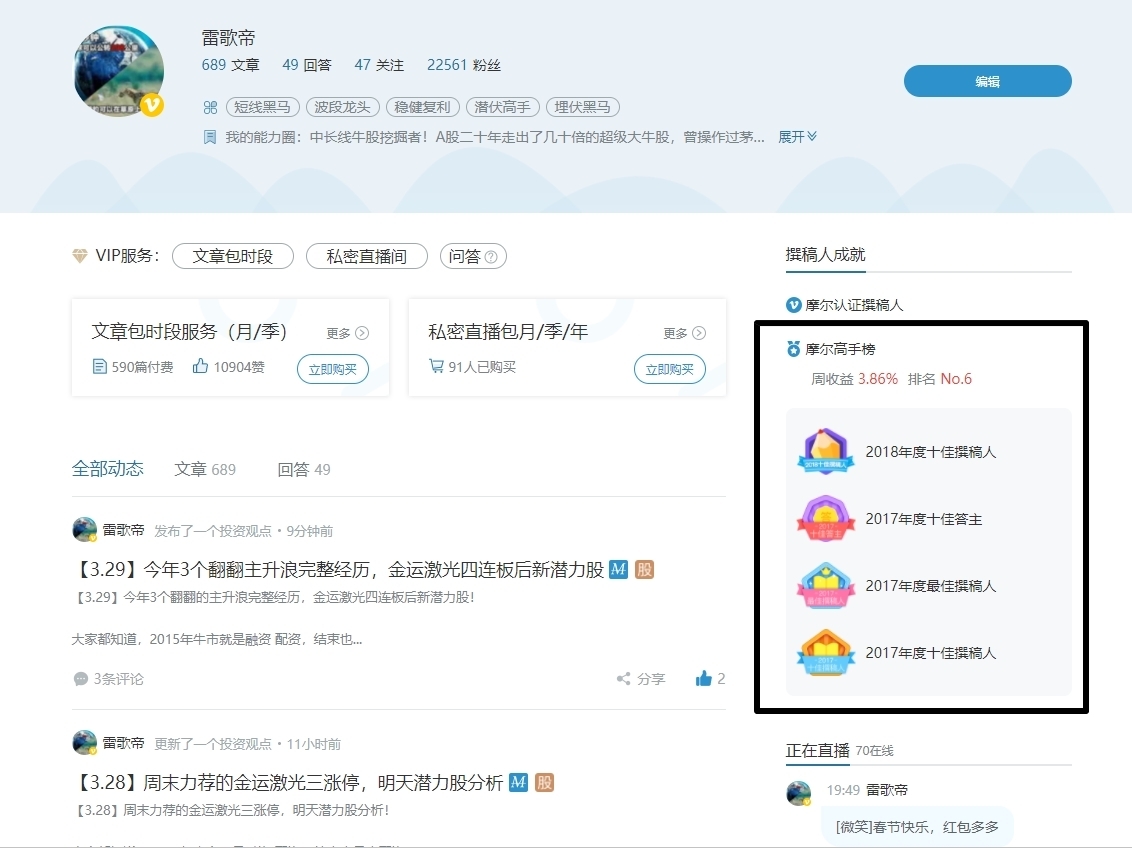This screenshot has width=1132, height=848.
Task: Click the thumbs-up like icon on 3.29 post
Action: [704, 678]
